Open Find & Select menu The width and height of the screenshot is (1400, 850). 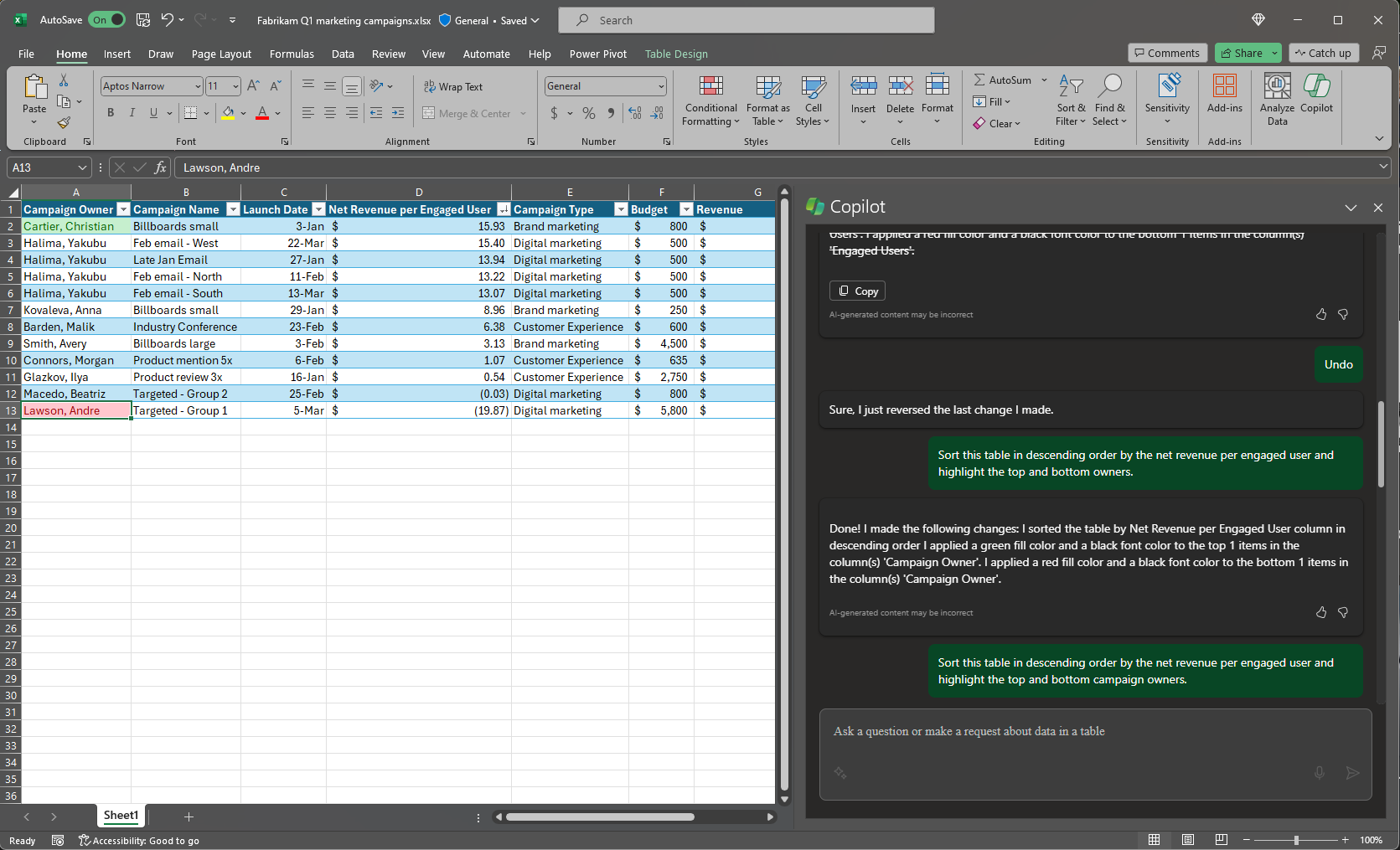coord(1110,100)
